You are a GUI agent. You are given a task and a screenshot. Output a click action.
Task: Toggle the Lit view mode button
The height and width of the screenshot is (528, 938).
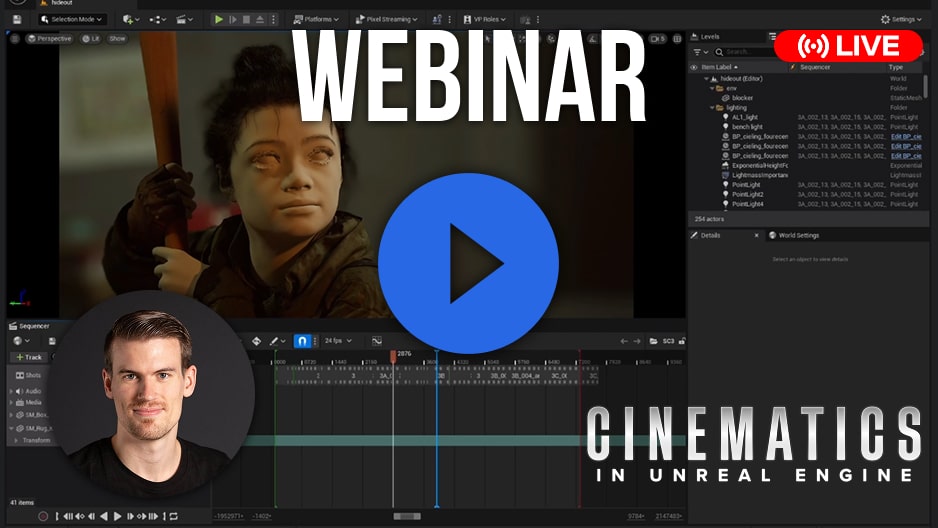coord(91,39)
